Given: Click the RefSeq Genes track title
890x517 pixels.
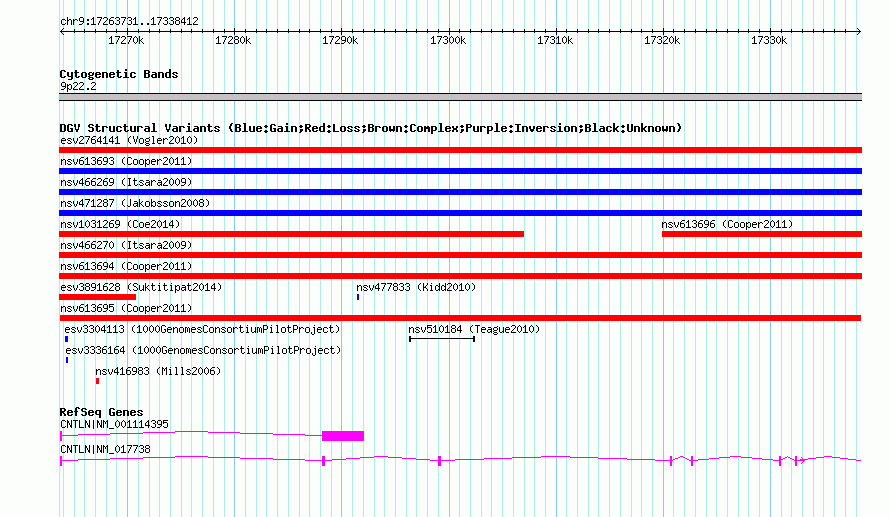Looking at the screenshot, I should tap(101, 412).
